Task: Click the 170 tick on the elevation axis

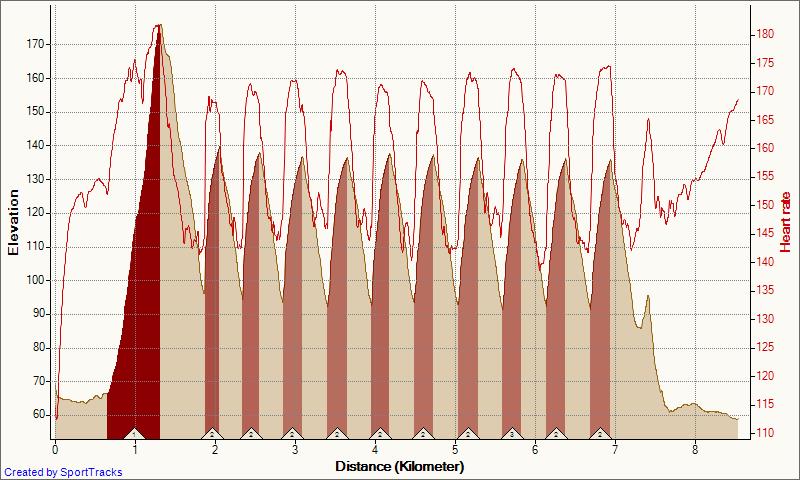Action: 35,44
